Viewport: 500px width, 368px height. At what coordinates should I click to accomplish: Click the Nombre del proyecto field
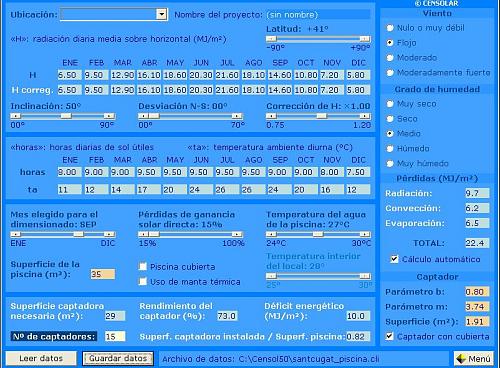318,15
